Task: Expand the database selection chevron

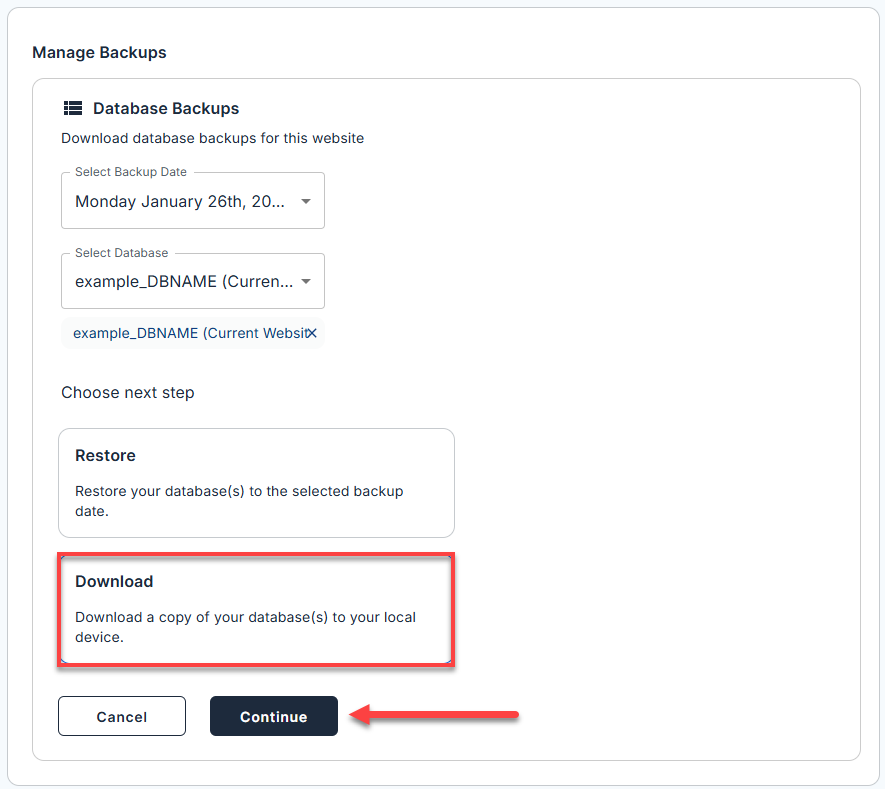Action: tap(308, 281)
